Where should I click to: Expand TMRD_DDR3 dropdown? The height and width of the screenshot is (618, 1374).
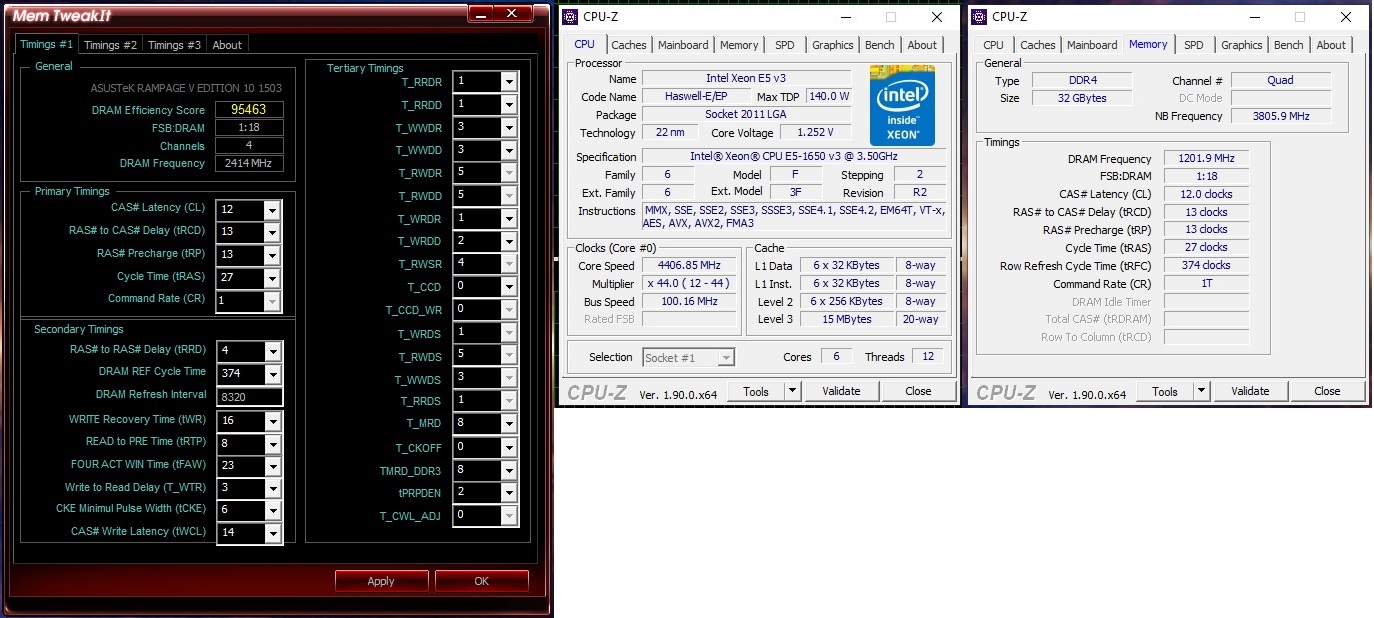point(509,470)
